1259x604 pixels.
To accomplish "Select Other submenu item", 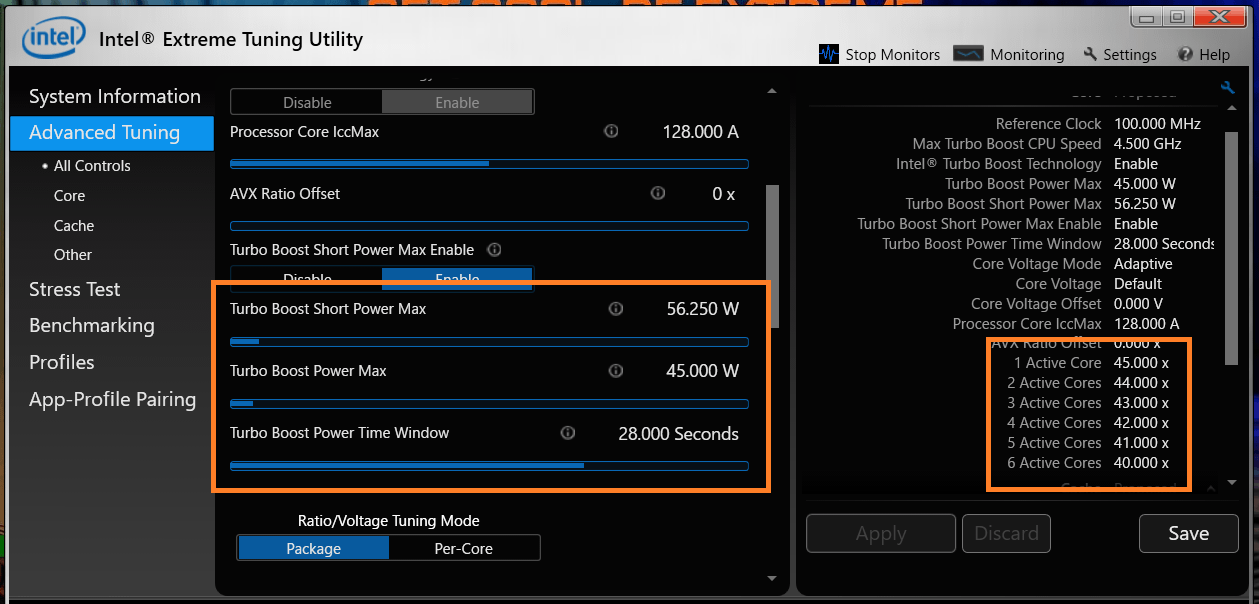I will pyautogui.click(x=73, y=255).
